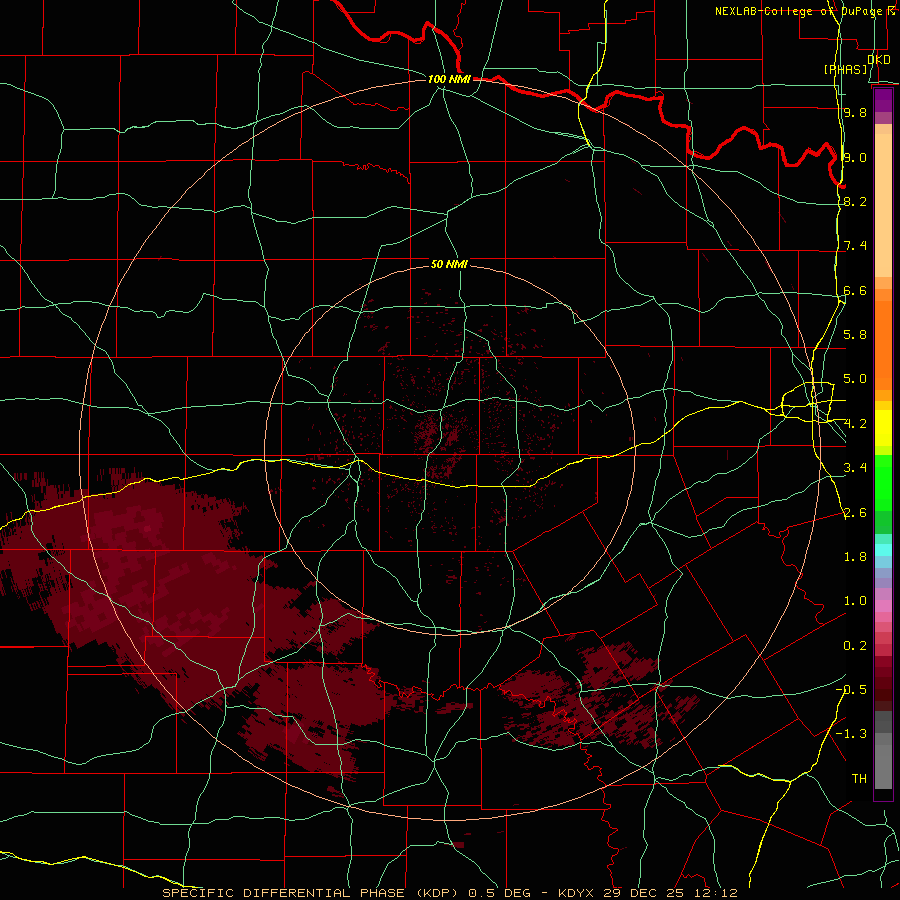This screenshot has height=900, width=900.
Task: Click the 1.8 value on color scale
Action: pos(855,557)
